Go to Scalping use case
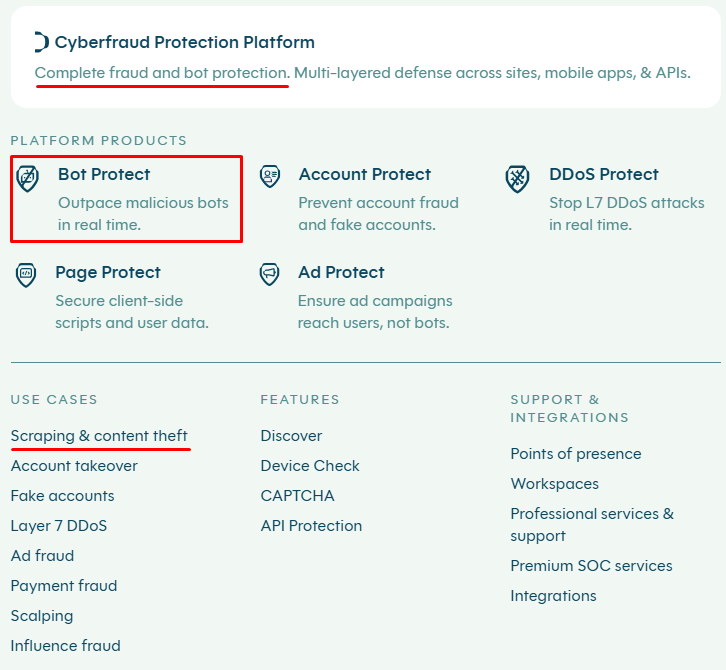Image resolution: width=726 pixels, height=670 pixels. click(42, 616)
